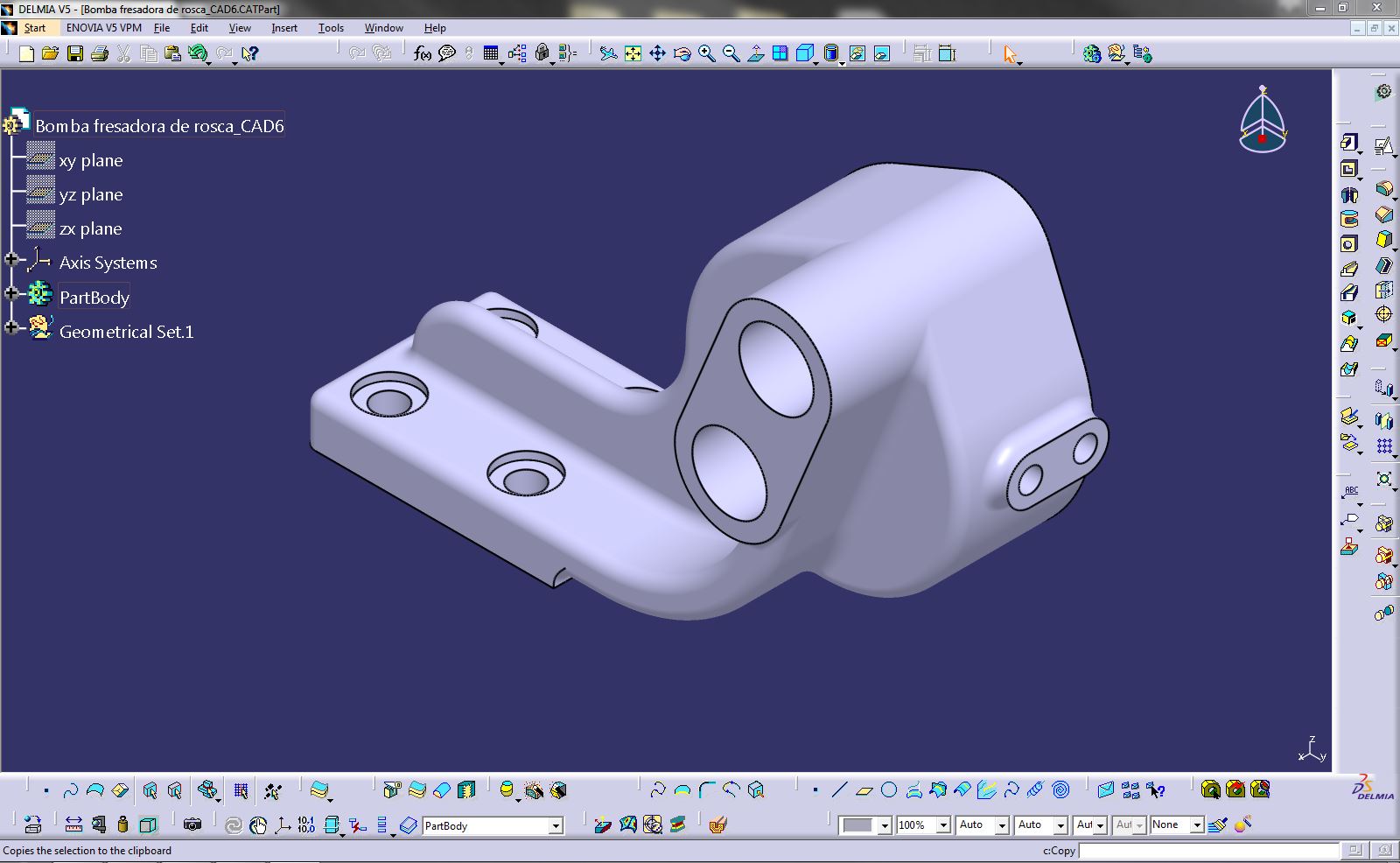Zoom in with magnifier plus icon
The width and height of the screenshot is (1400, 863).
(x=706, y=54)
